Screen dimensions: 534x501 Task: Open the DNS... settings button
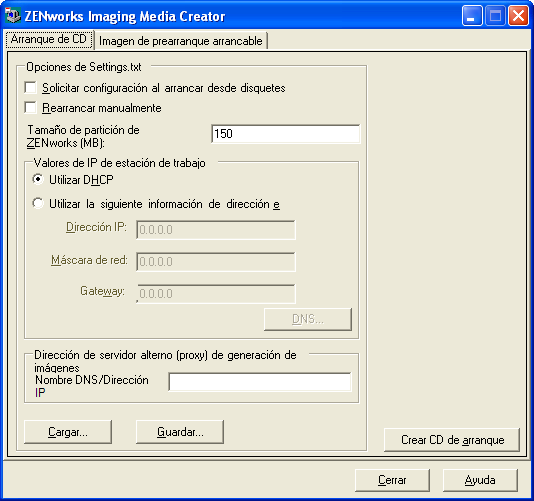click(x=308, y=319)
